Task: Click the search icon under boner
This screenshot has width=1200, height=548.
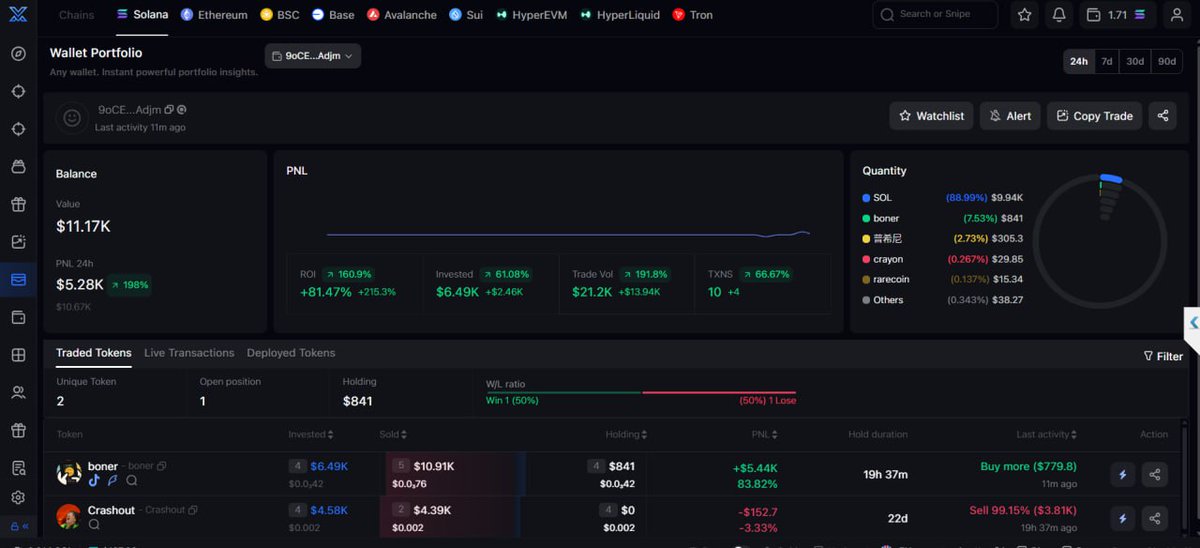Action: (x=130, y=481)
